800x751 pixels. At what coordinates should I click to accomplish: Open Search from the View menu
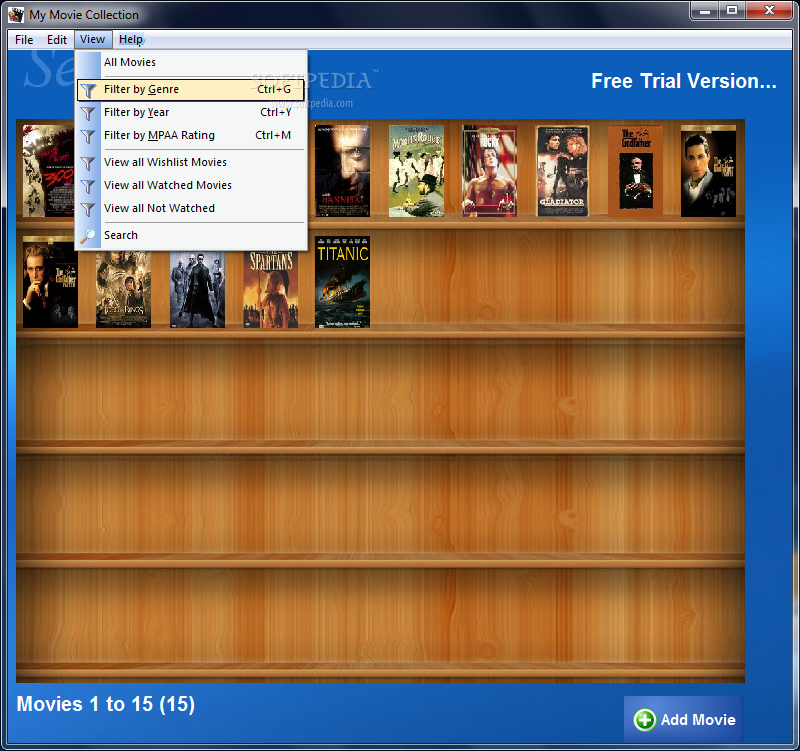coord(191,235)
